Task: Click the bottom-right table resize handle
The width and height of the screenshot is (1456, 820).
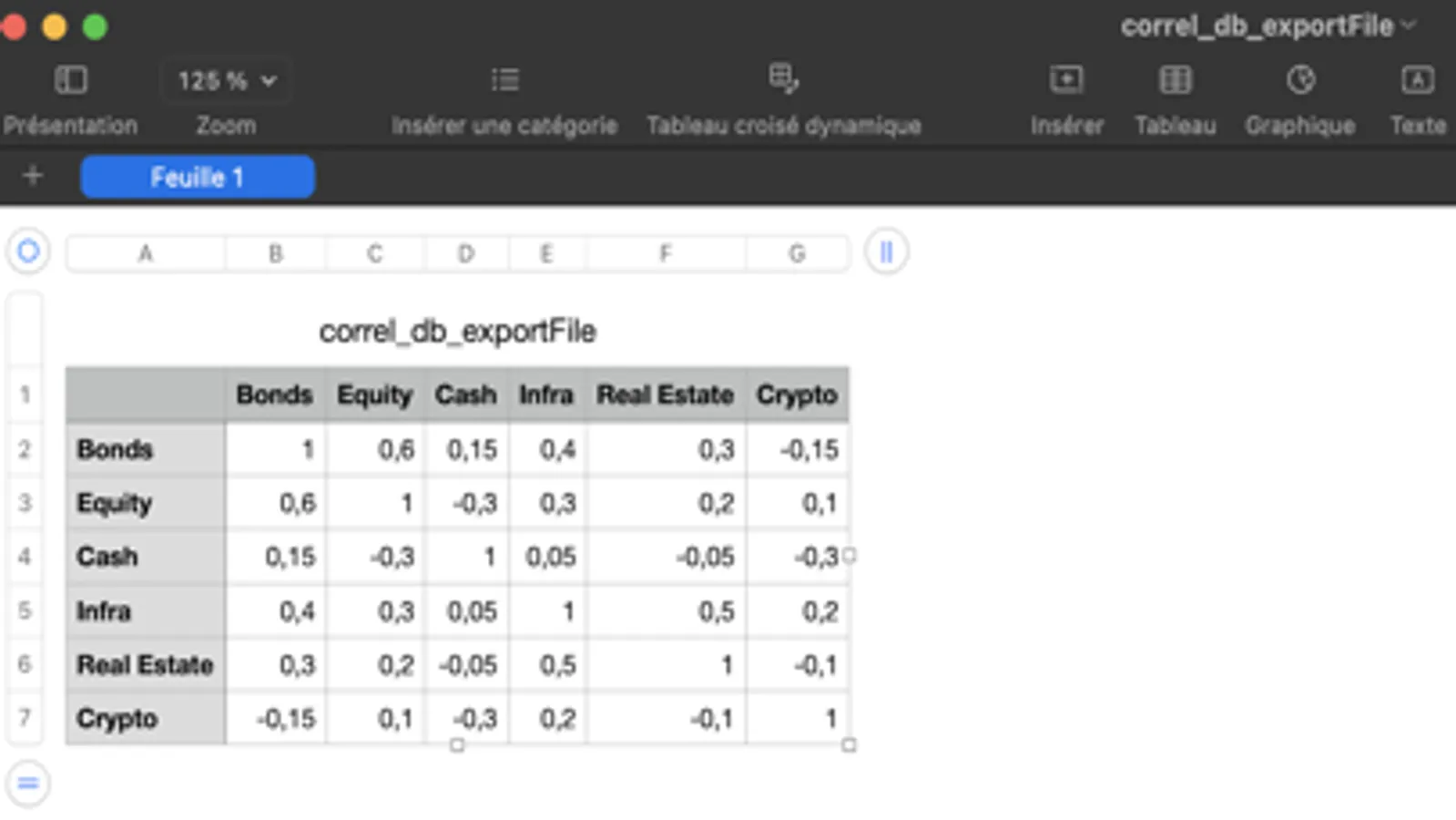Action: pyautogui.click(x=849, y=745)
